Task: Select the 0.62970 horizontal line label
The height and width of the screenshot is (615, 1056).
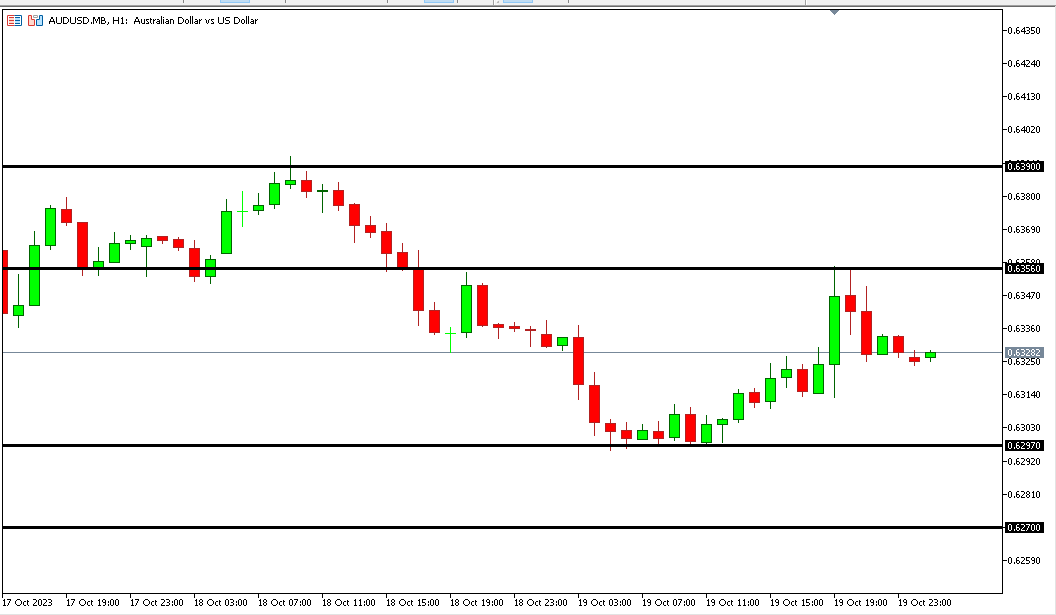Action: click(x=1023, y=445)
